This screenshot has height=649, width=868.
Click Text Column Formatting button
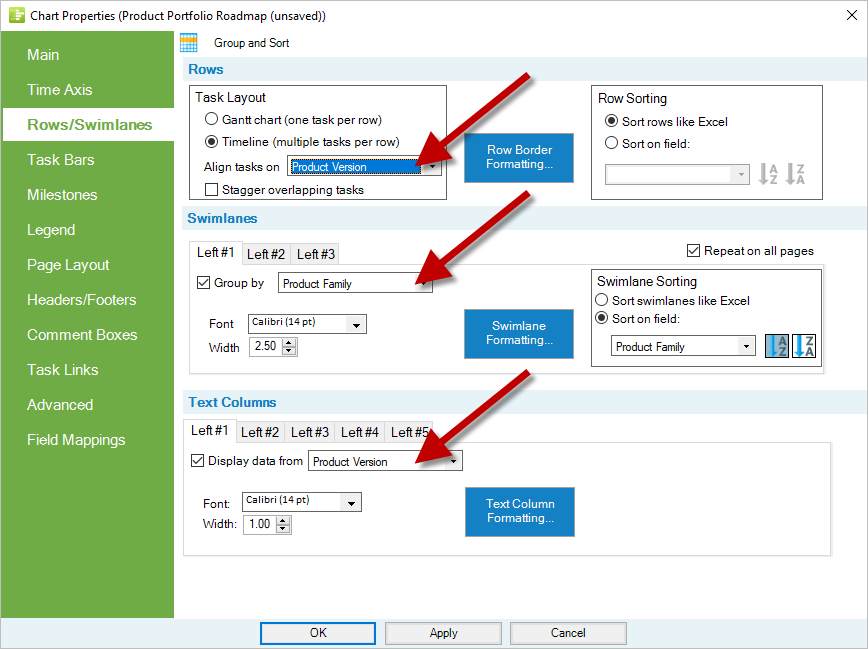520,511
